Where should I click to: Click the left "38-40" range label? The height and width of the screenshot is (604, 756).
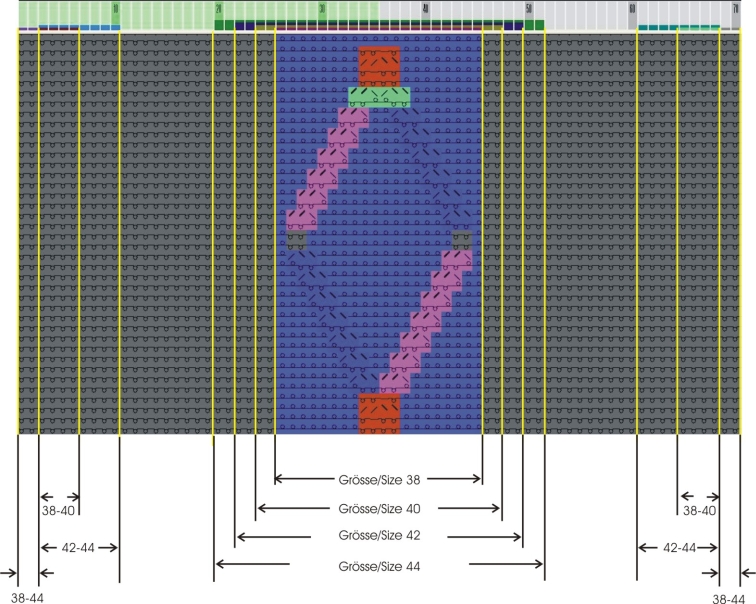[x=59, y=510]
